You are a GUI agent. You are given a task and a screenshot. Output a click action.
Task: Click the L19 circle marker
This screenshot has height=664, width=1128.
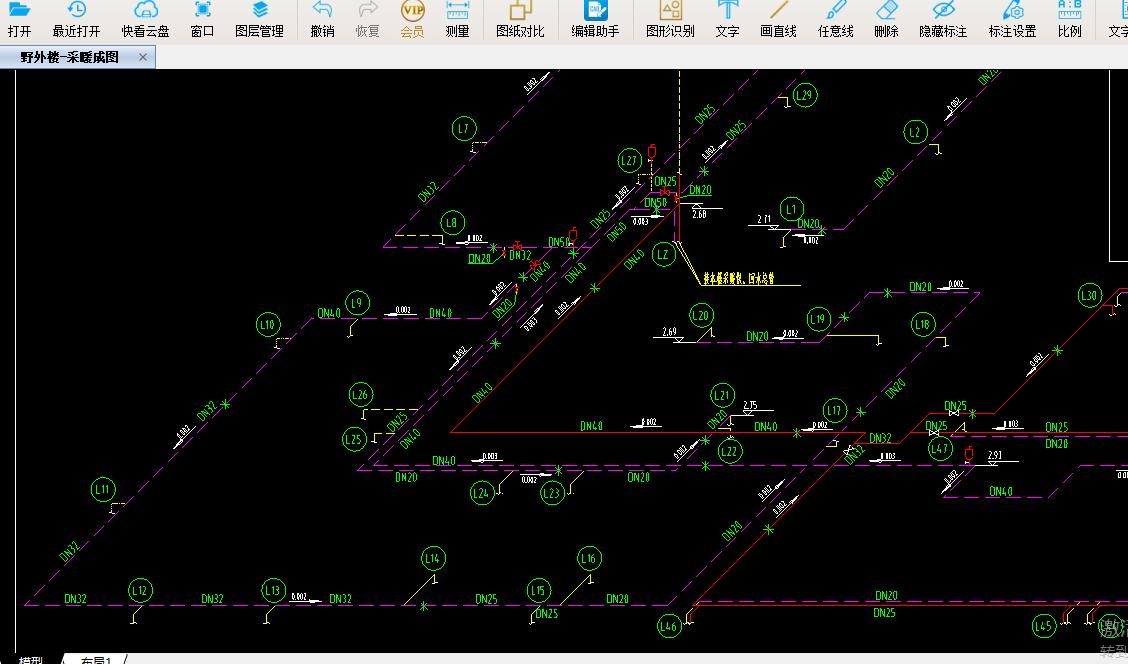[x=818, y=319]
